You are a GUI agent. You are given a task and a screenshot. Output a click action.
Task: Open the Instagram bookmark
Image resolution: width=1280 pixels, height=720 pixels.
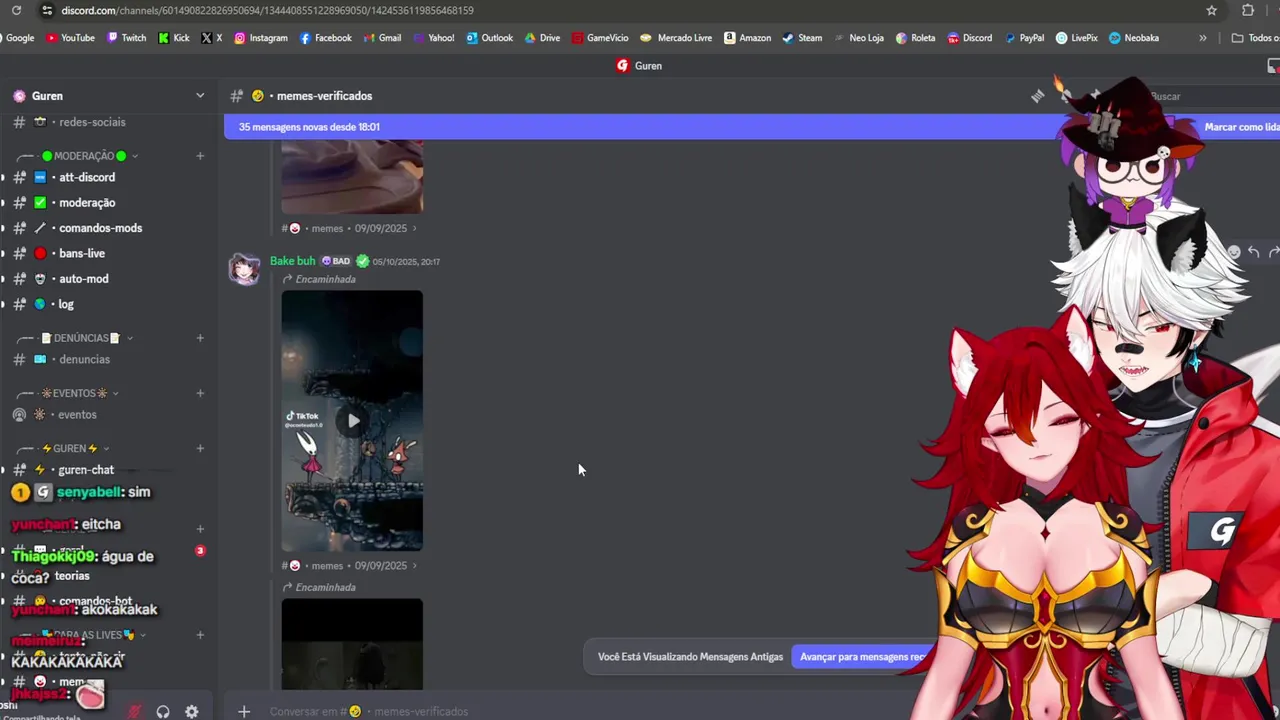[x=261, y=38]
